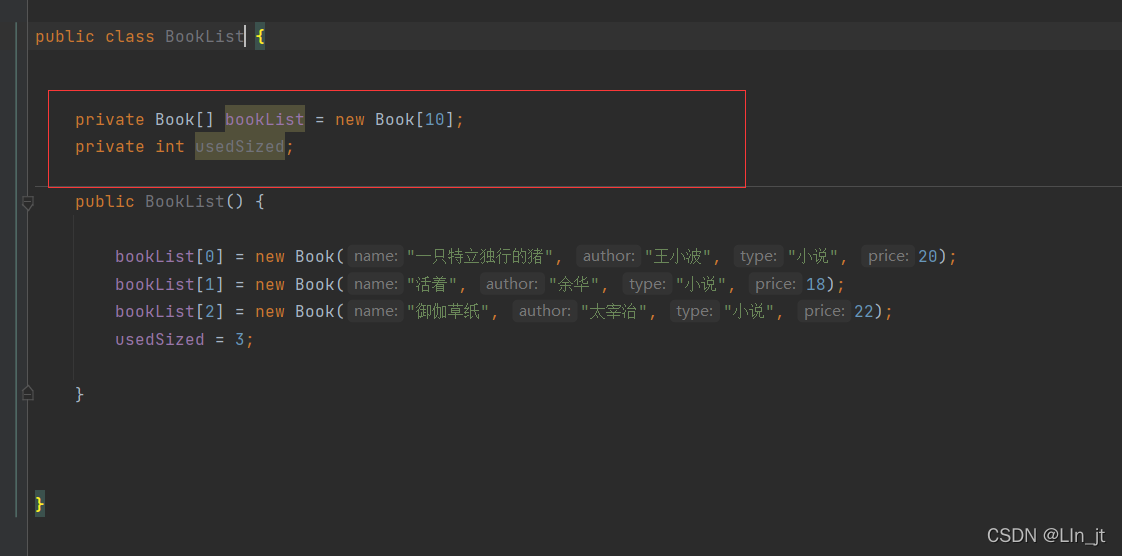Click the book name string "活着"
Viewport: 1122px width, 556px height.
pyautogui.click(x=432, y=284)
